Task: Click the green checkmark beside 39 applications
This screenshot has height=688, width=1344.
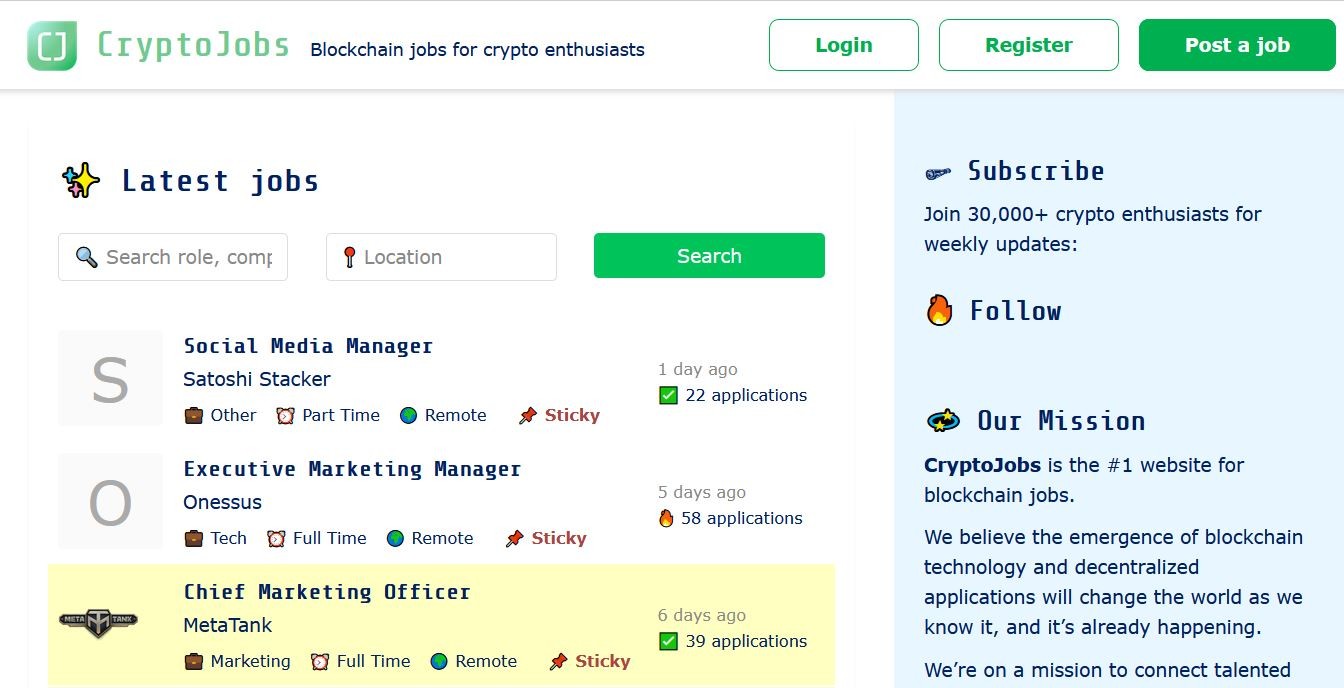Action: (x=668, y=641)
